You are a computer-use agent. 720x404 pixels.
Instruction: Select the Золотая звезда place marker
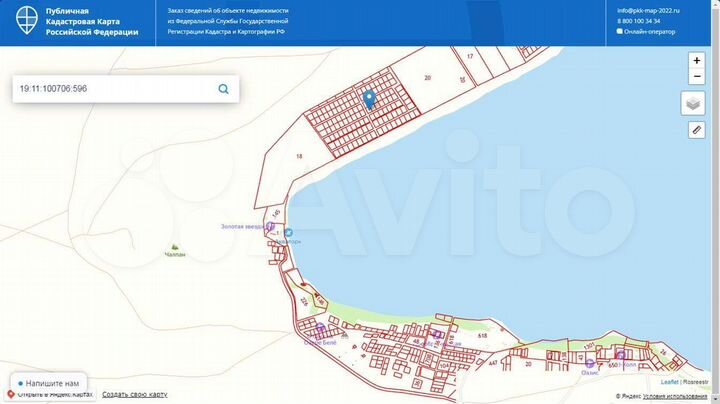coord(270,226)
